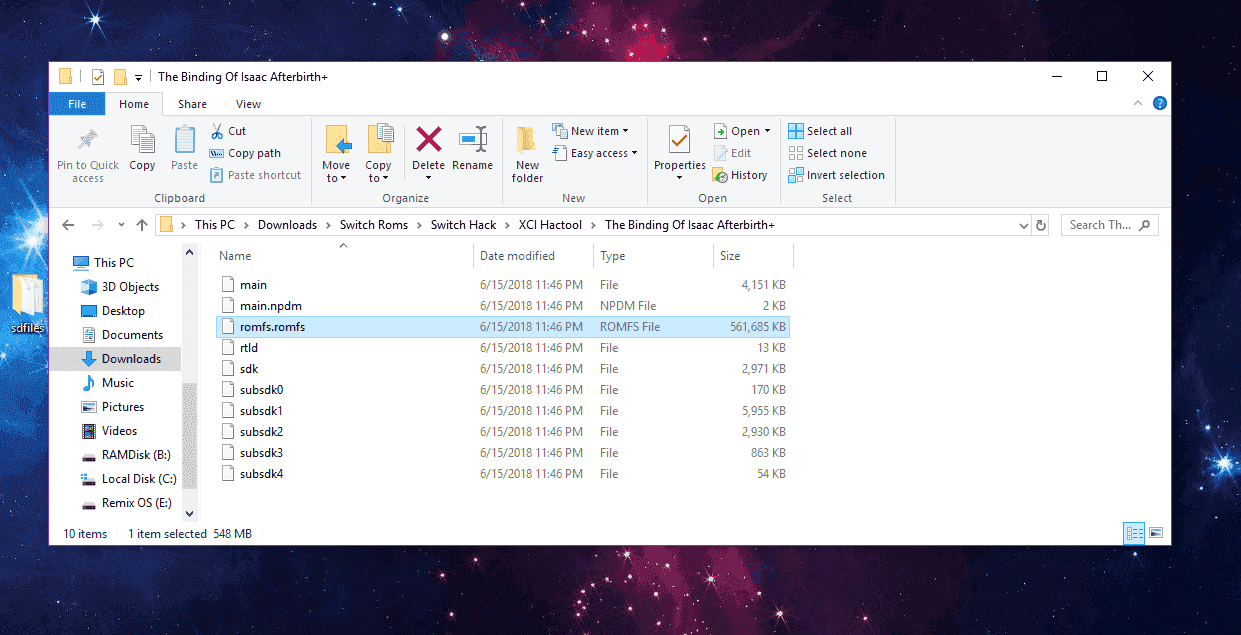
Task: Go up one folder level
Action: [142, 225]
